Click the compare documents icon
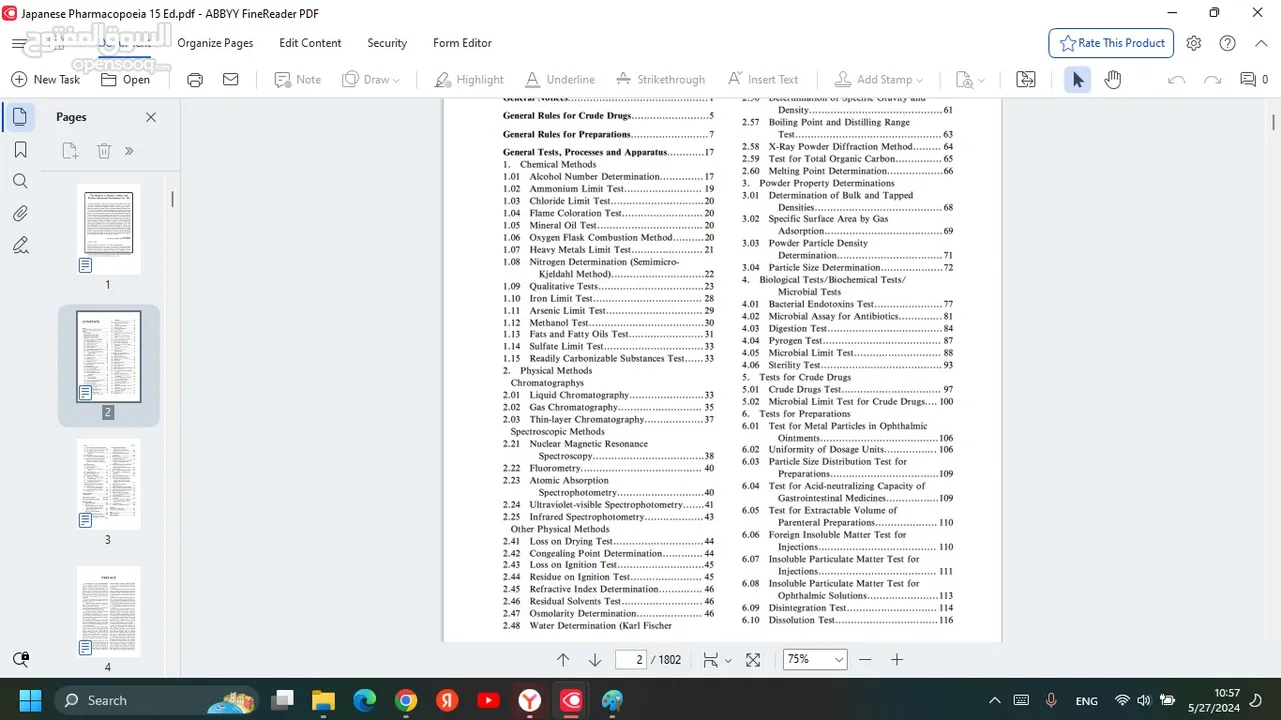1281x720 pixels. [1026, 80]
